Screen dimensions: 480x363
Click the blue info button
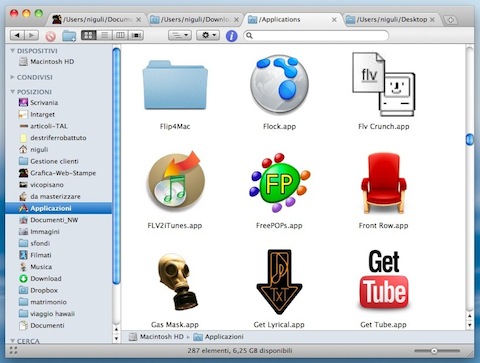[x=231, y=35]
